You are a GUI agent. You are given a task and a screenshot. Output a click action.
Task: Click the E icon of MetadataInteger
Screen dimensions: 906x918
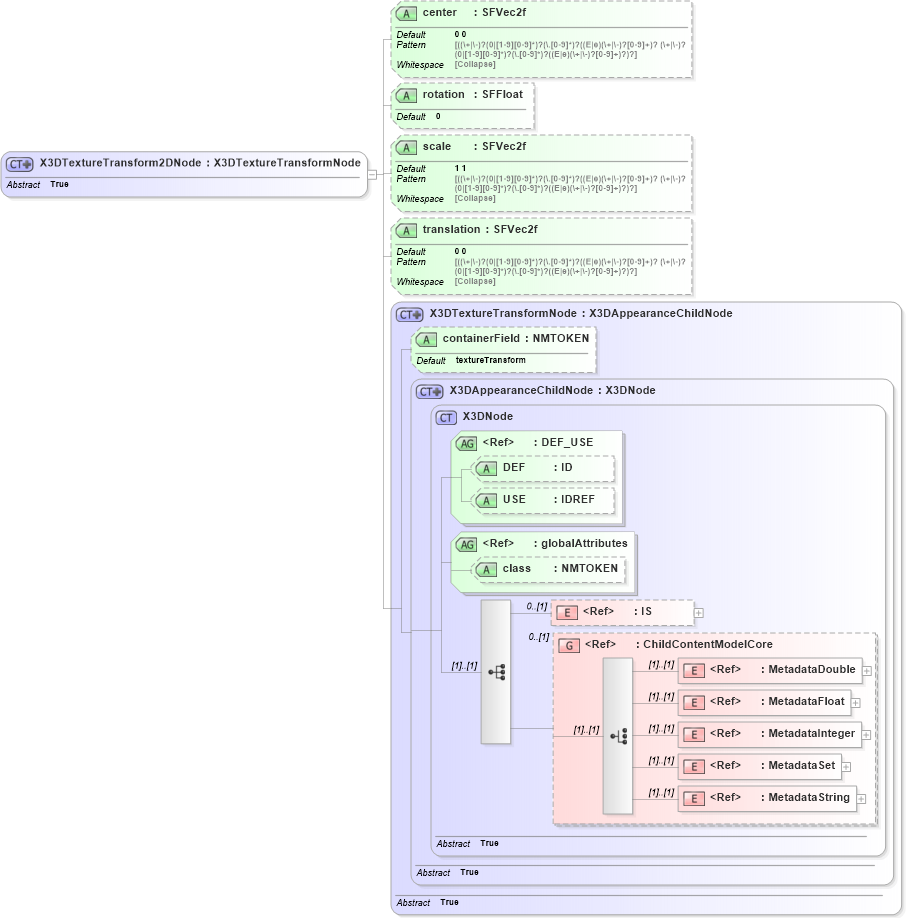click(694, 735)
